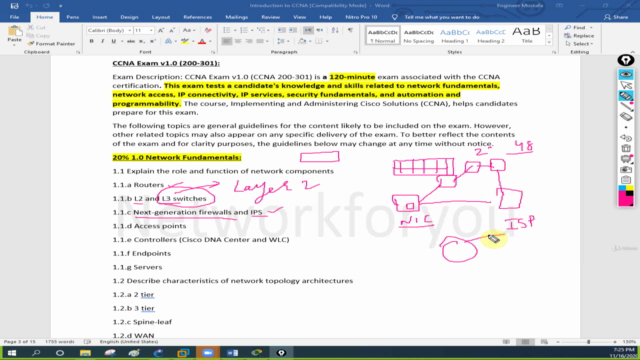Adjust the zoom slider handle
The height and width of the screenshot is (360, 640).
[x=589, y=342]
